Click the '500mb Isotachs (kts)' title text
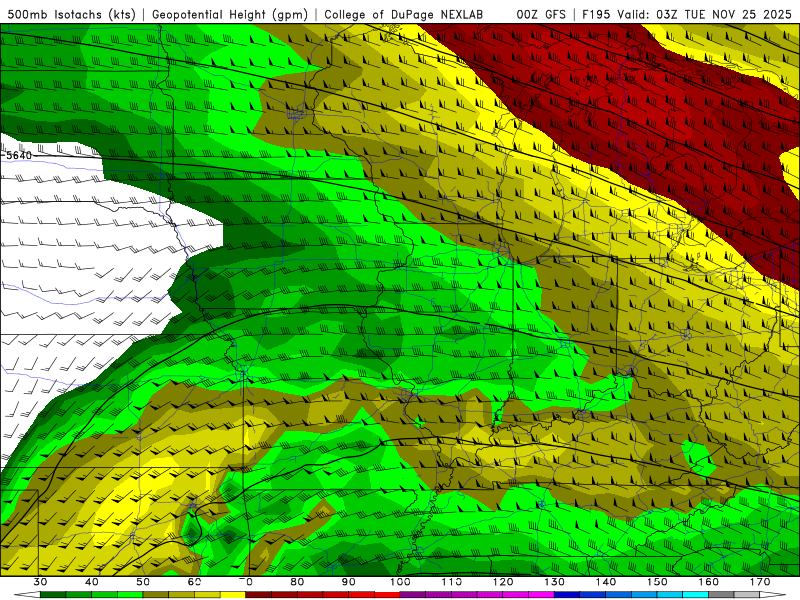This screenshot has width=800, height=600. (x=72, y=14)
